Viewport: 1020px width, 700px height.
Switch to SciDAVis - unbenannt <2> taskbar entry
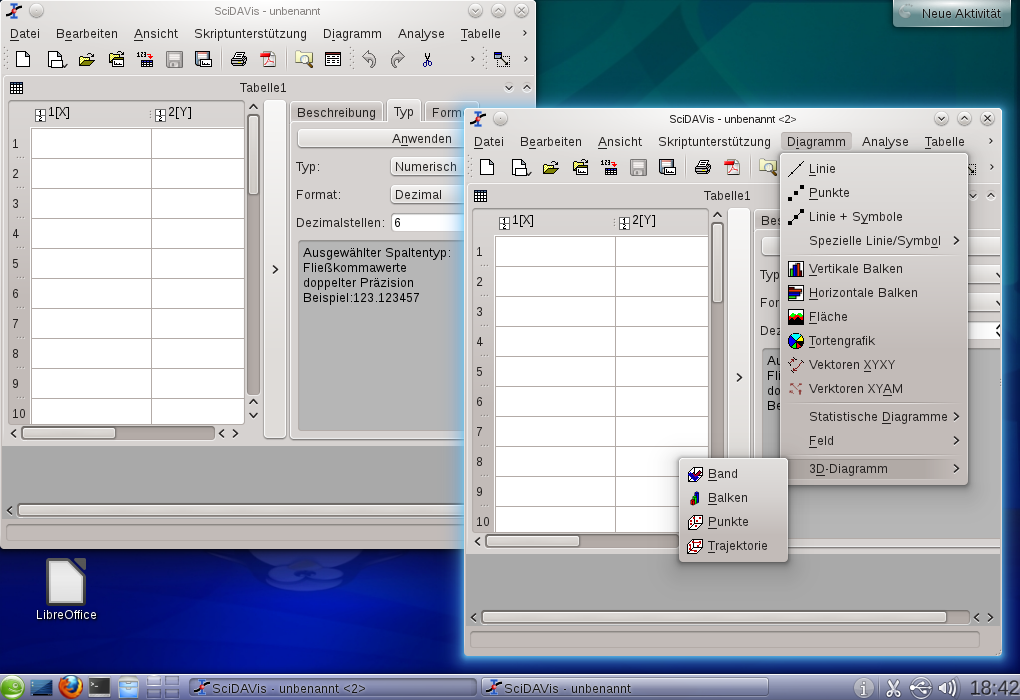(333, 688)
